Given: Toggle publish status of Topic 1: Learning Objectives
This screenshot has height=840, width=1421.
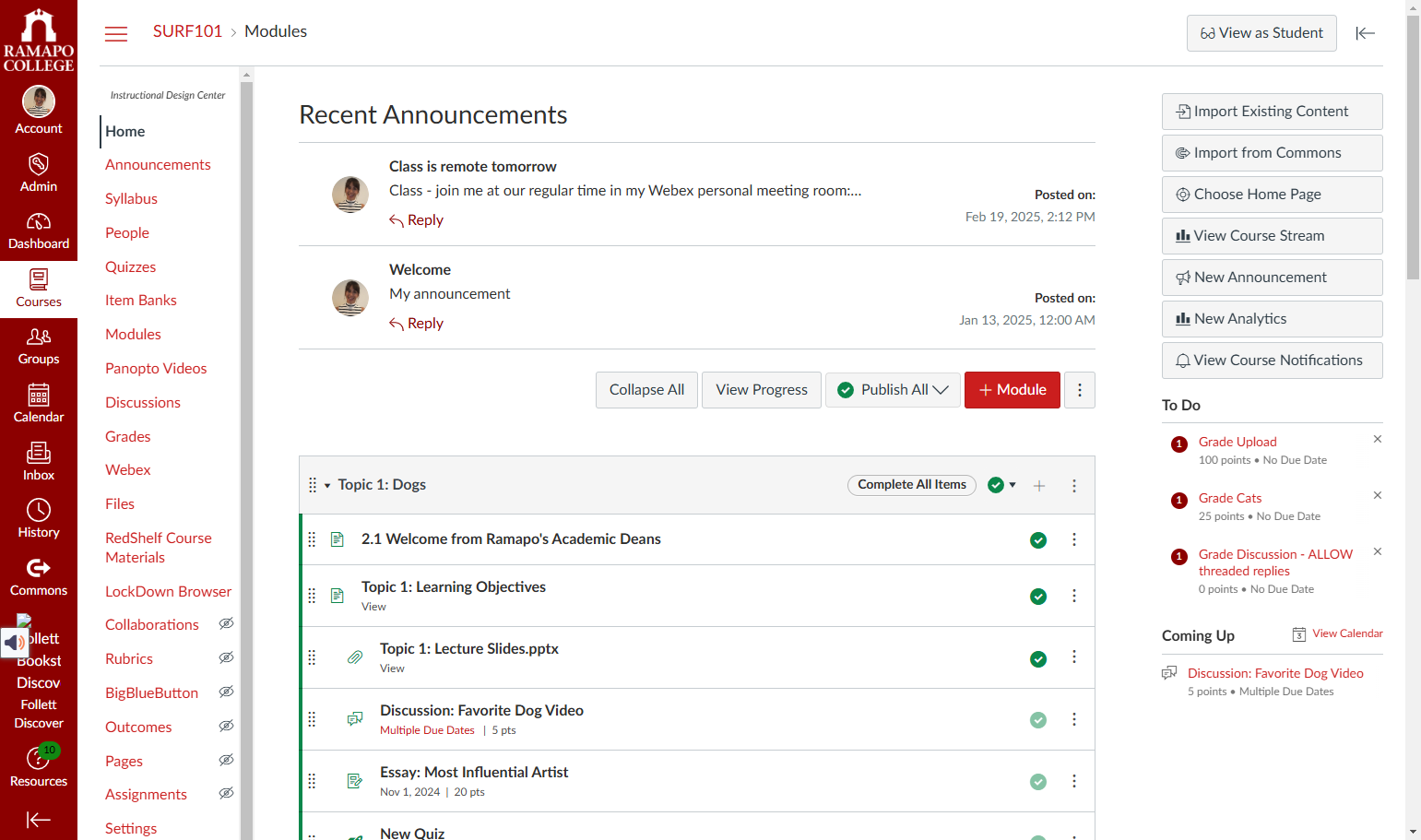Looking at the screenshot, I should coord(1038,597).
